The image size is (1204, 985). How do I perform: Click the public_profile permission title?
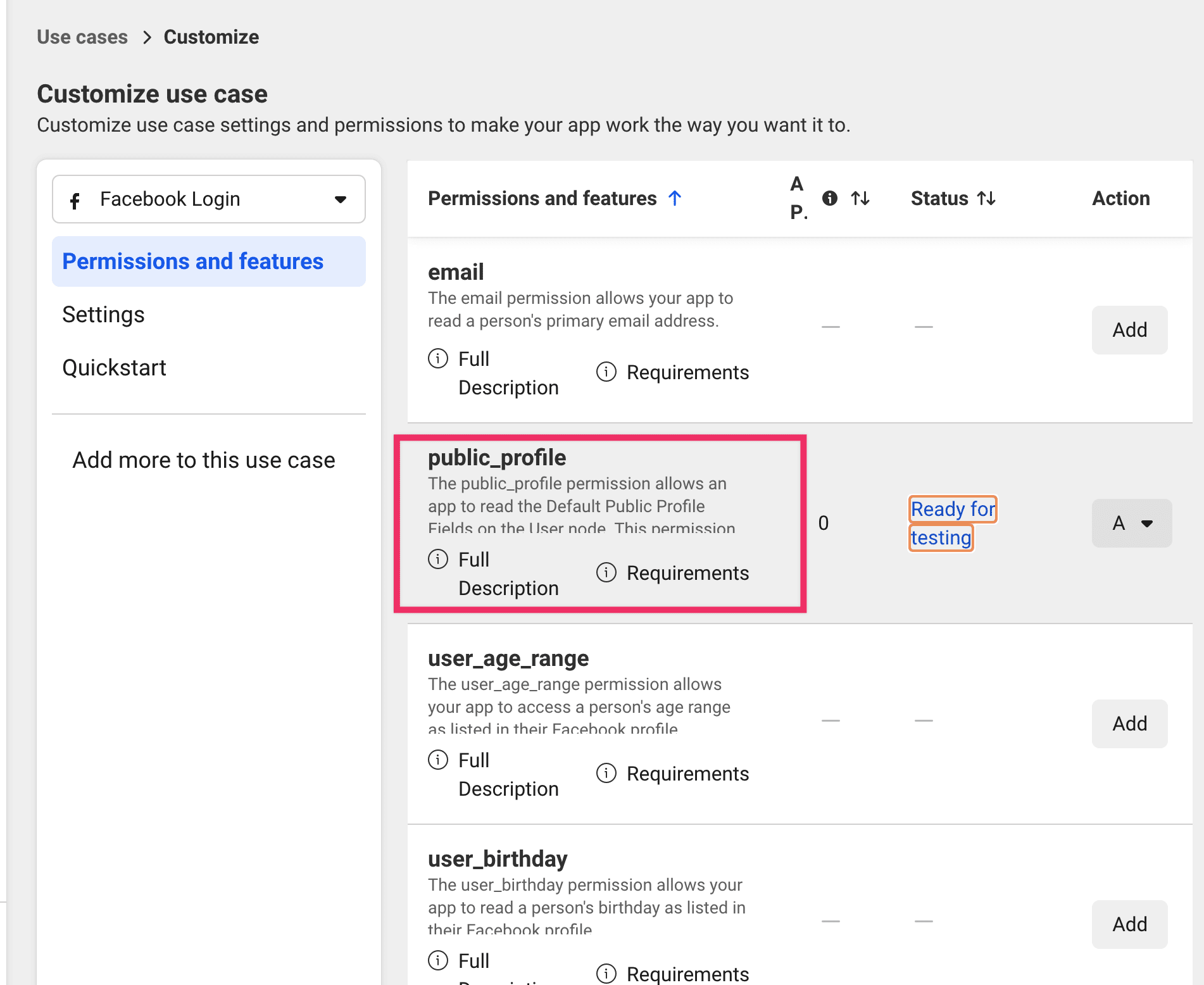(497, 458)
